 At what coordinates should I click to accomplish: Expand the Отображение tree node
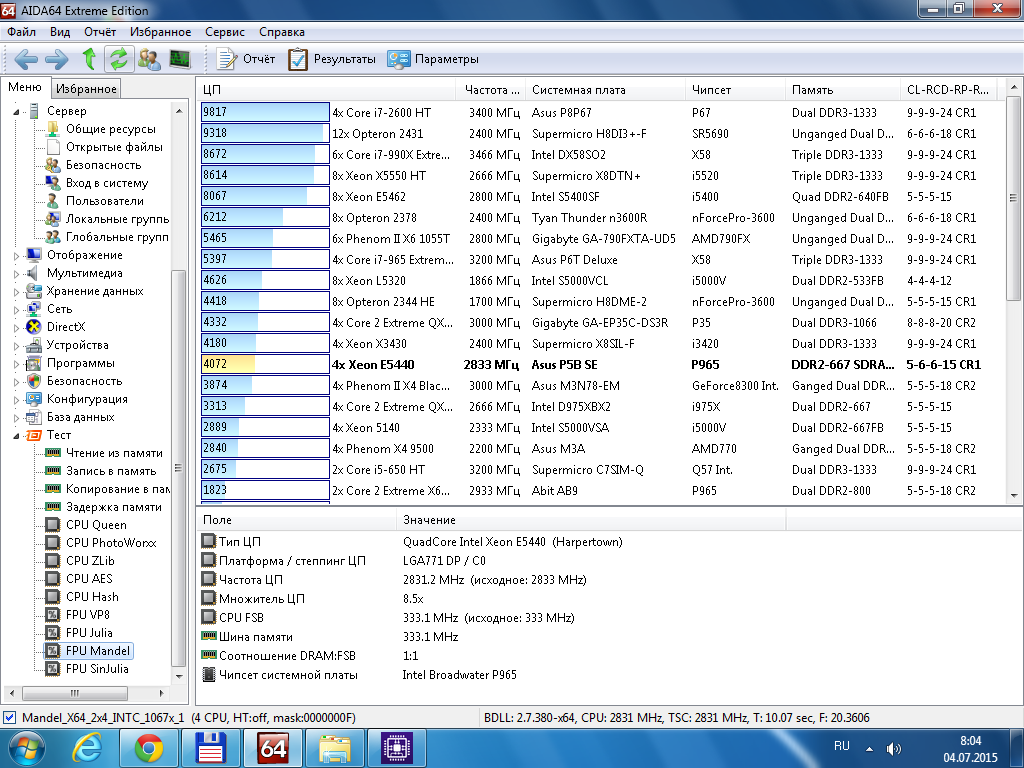(16, 256)
